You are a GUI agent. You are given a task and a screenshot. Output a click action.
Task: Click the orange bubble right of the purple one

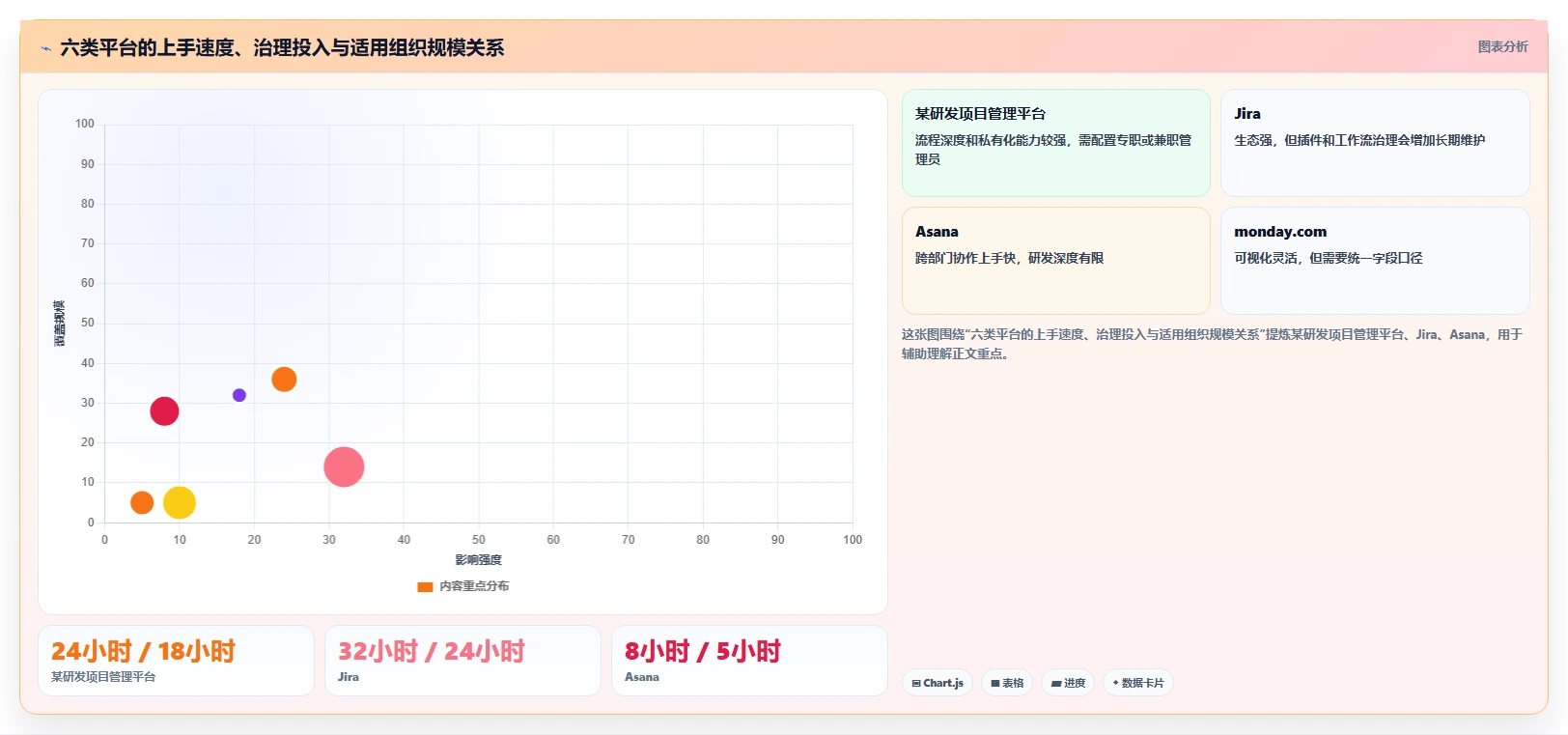(x=284, y=380)
